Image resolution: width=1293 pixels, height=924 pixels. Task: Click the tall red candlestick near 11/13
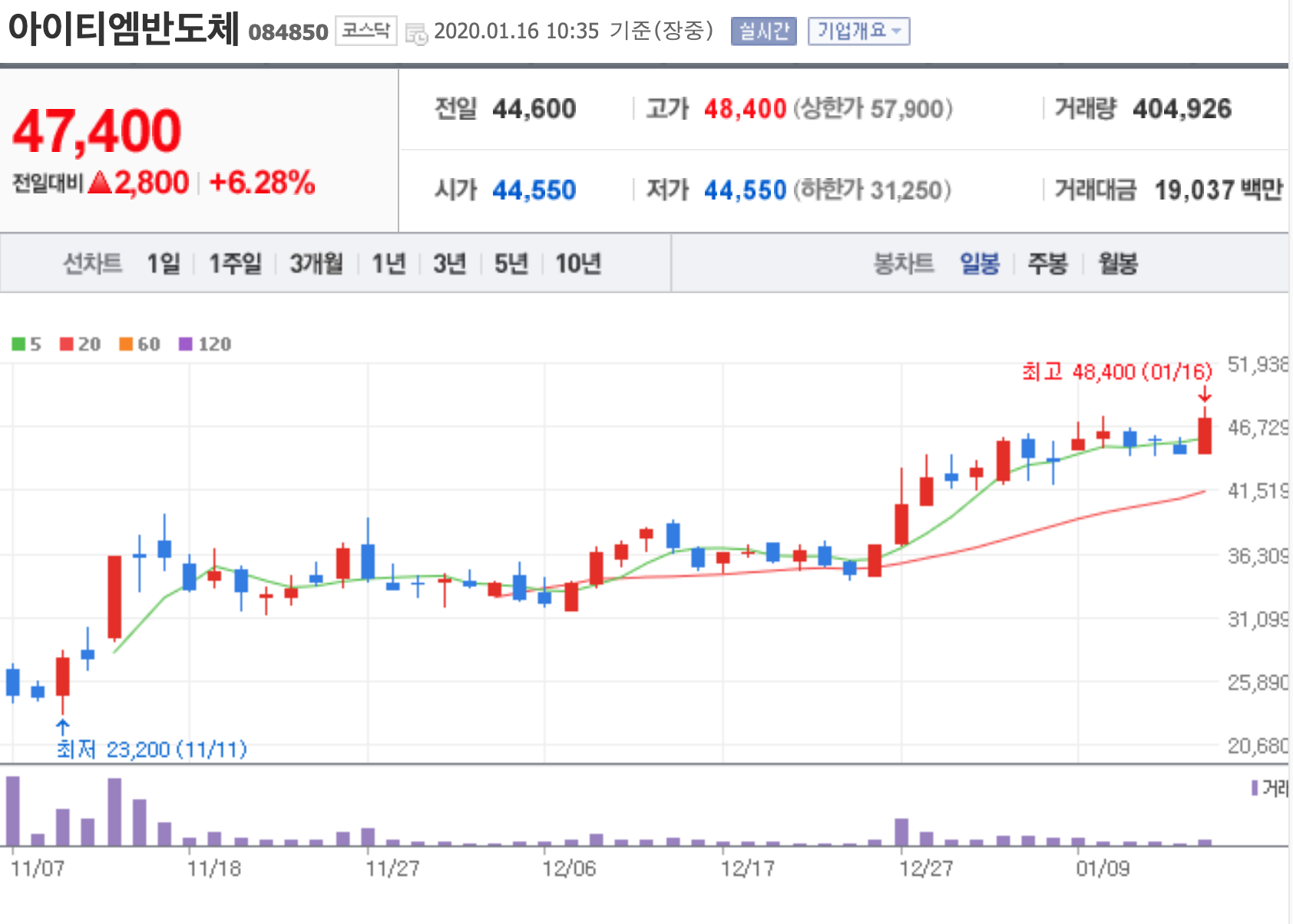tap(114, 597)
